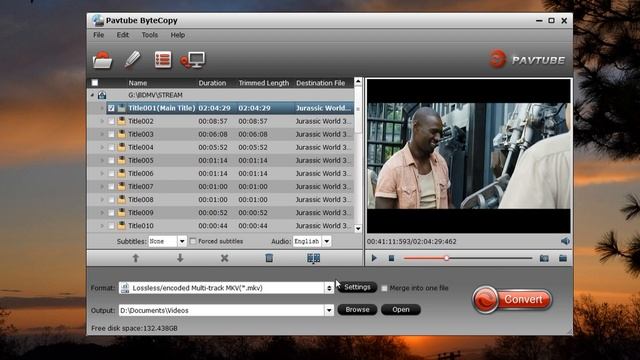
Task: Open the Help menu
Action: [178, 35]
